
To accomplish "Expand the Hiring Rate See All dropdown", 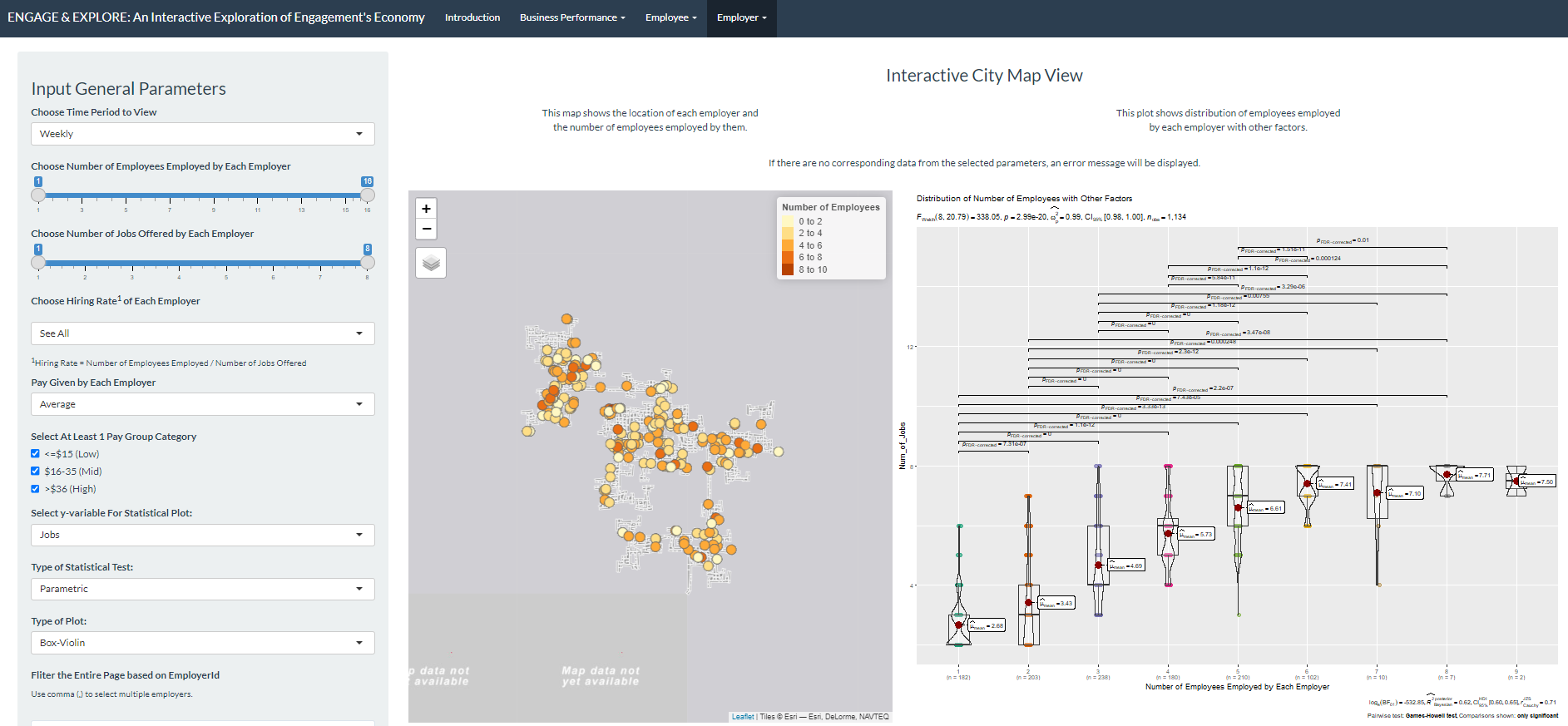I will click(202, 333).
